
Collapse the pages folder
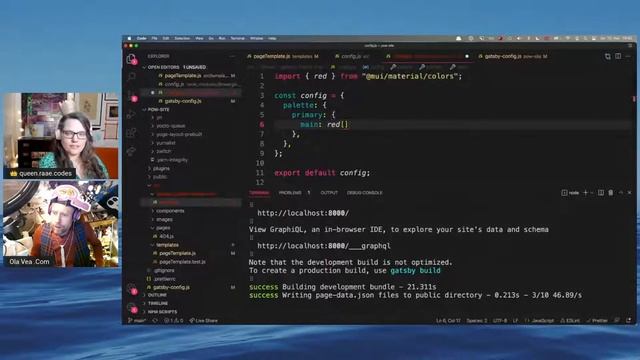tap(163, 228)
